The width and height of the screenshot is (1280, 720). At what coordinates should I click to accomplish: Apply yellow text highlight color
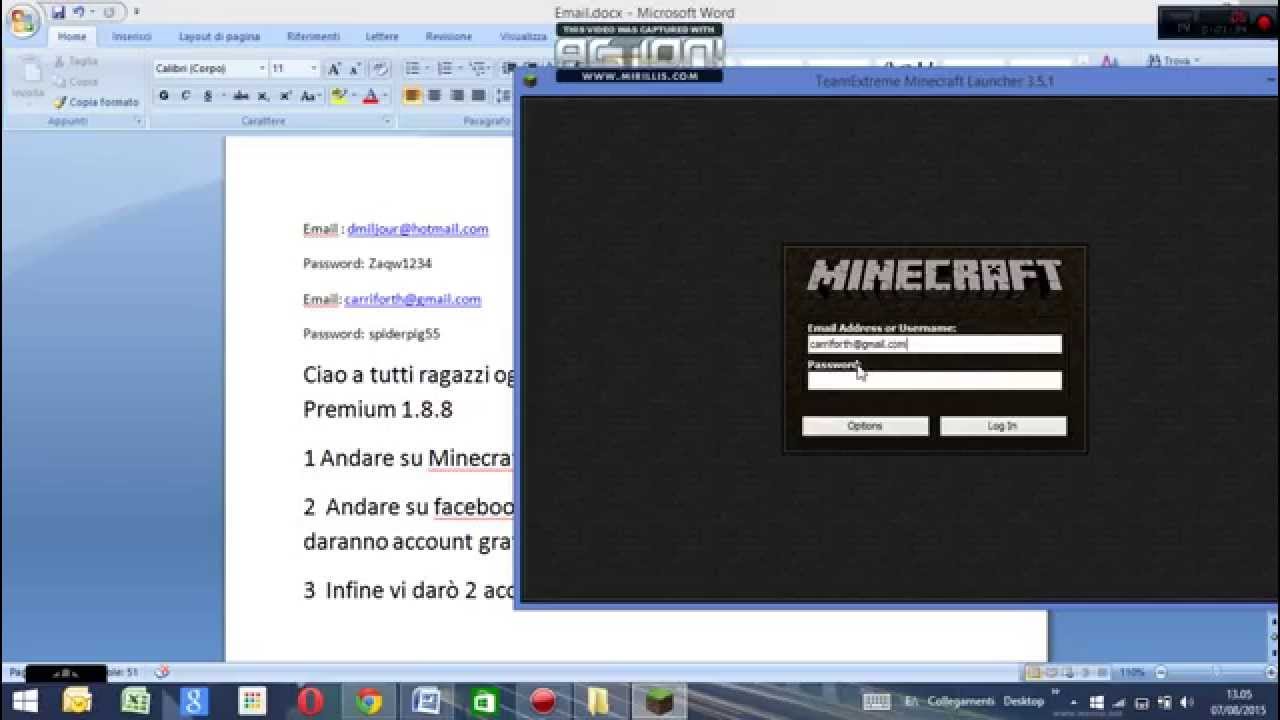[338, 96]
